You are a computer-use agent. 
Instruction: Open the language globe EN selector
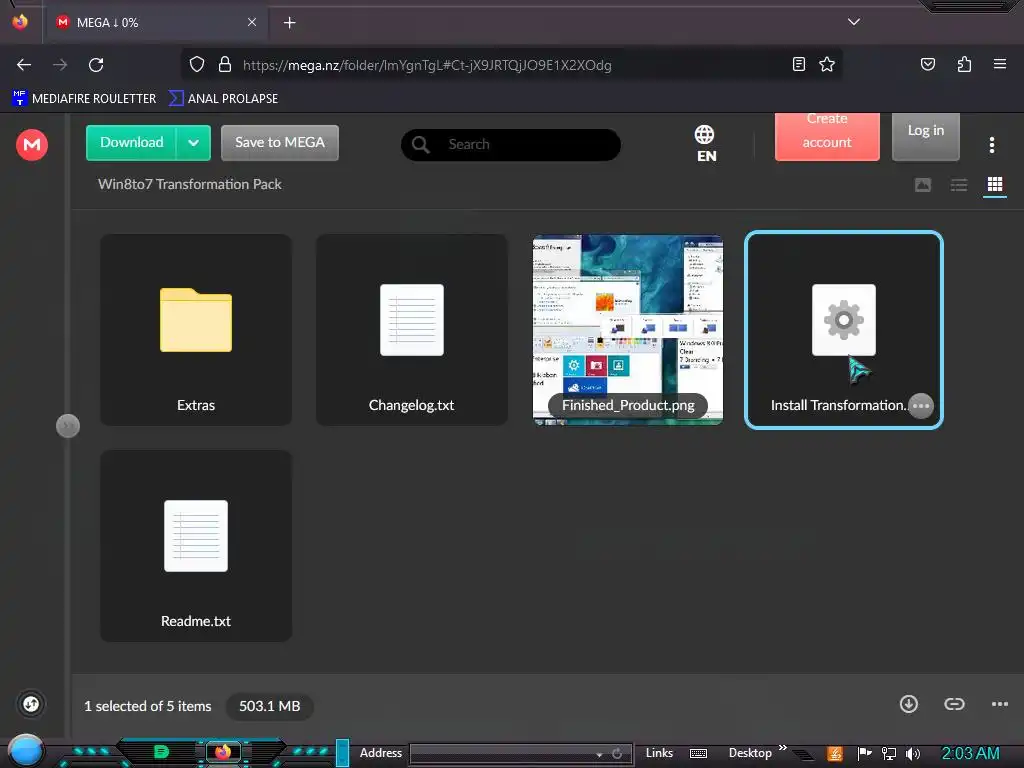pyautogui.click(x=705, y=144)
